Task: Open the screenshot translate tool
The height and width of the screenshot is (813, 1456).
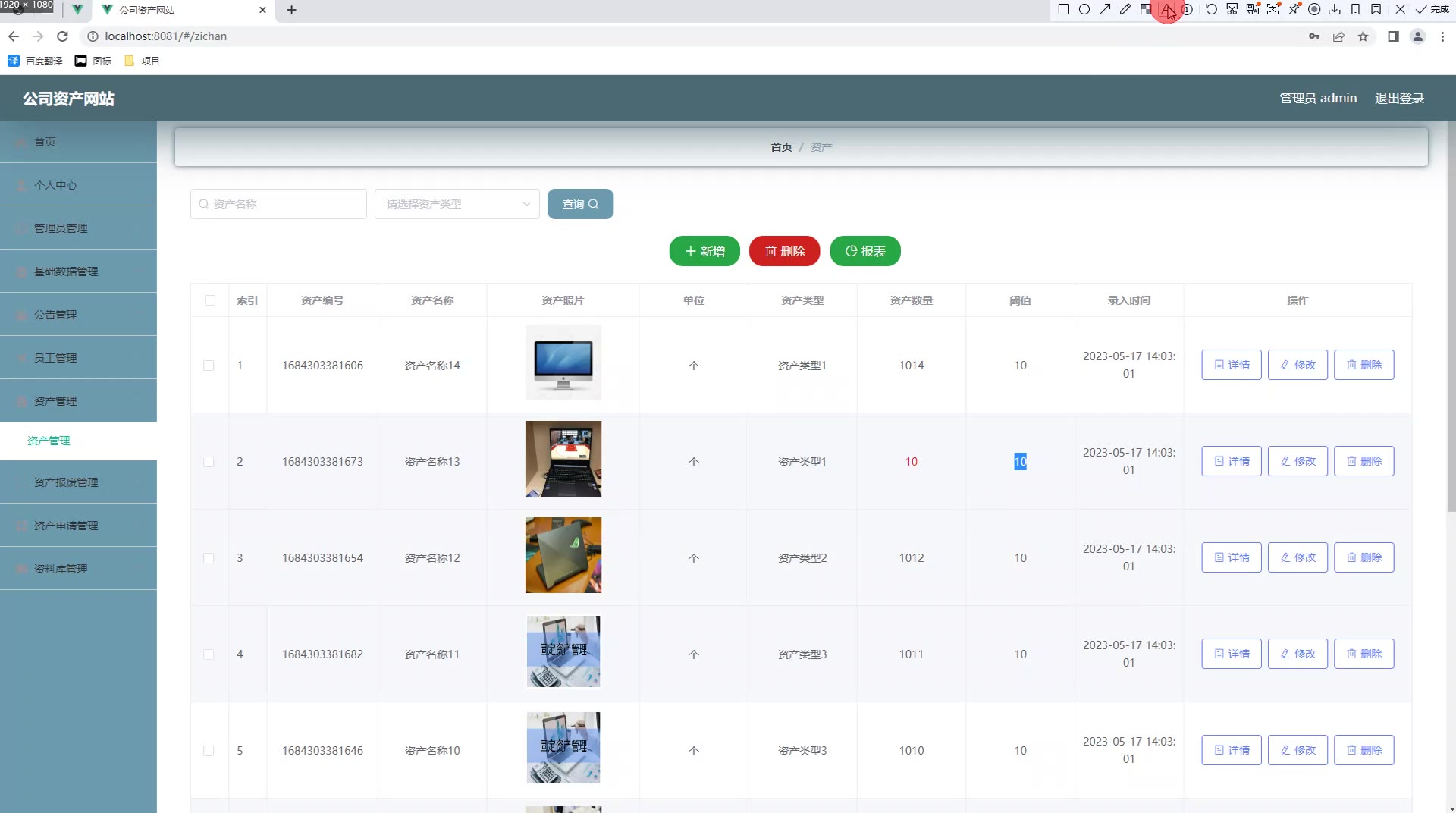Action: [x=1253, y=10]
